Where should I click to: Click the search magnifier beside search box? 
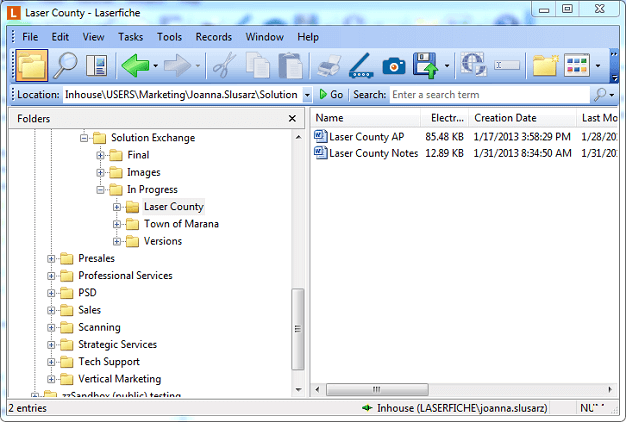point(600,95)
